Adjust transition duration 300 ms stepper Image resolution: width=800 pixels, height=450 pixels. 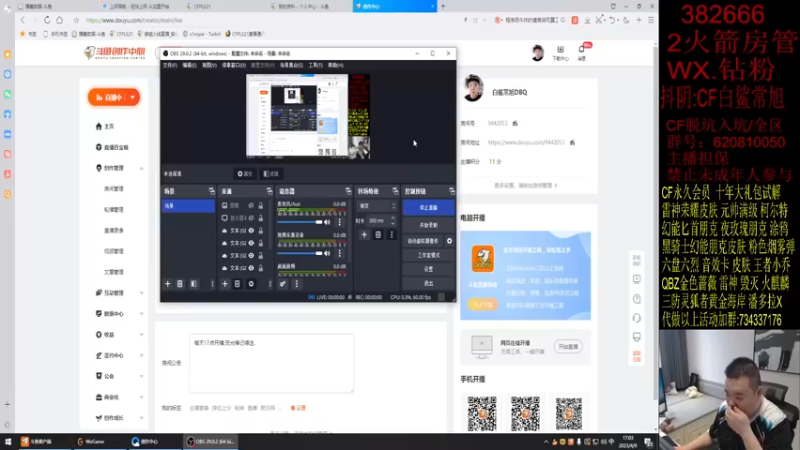pos(392,221)
